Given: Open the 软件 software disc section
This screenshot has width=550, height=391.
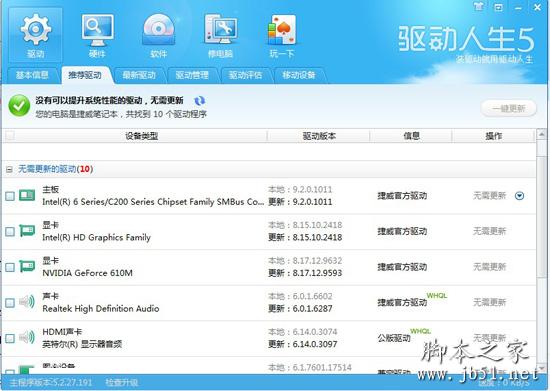Looking at the screenshot, I should 159,35.
